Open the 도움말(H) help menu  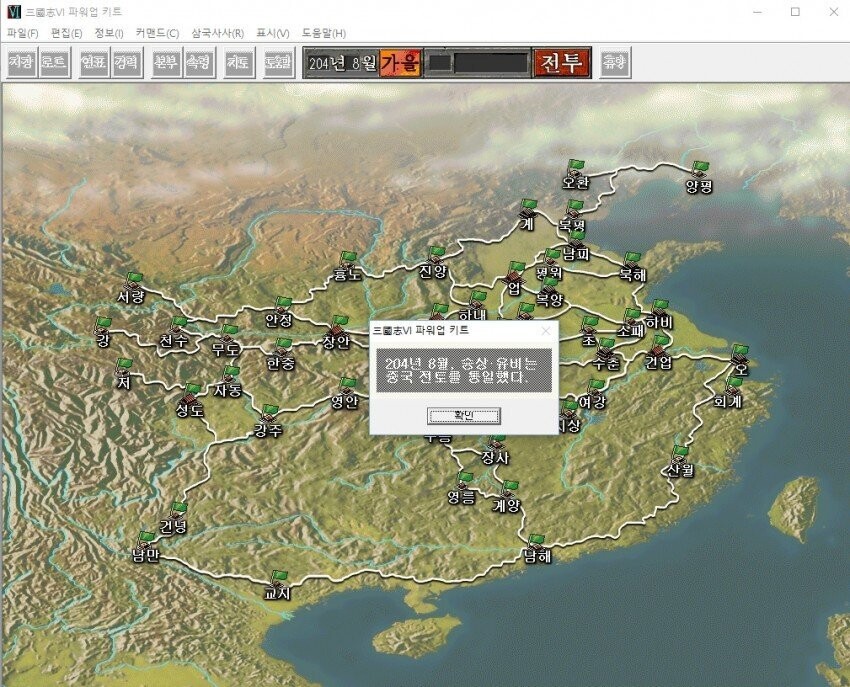coord(324,33)
